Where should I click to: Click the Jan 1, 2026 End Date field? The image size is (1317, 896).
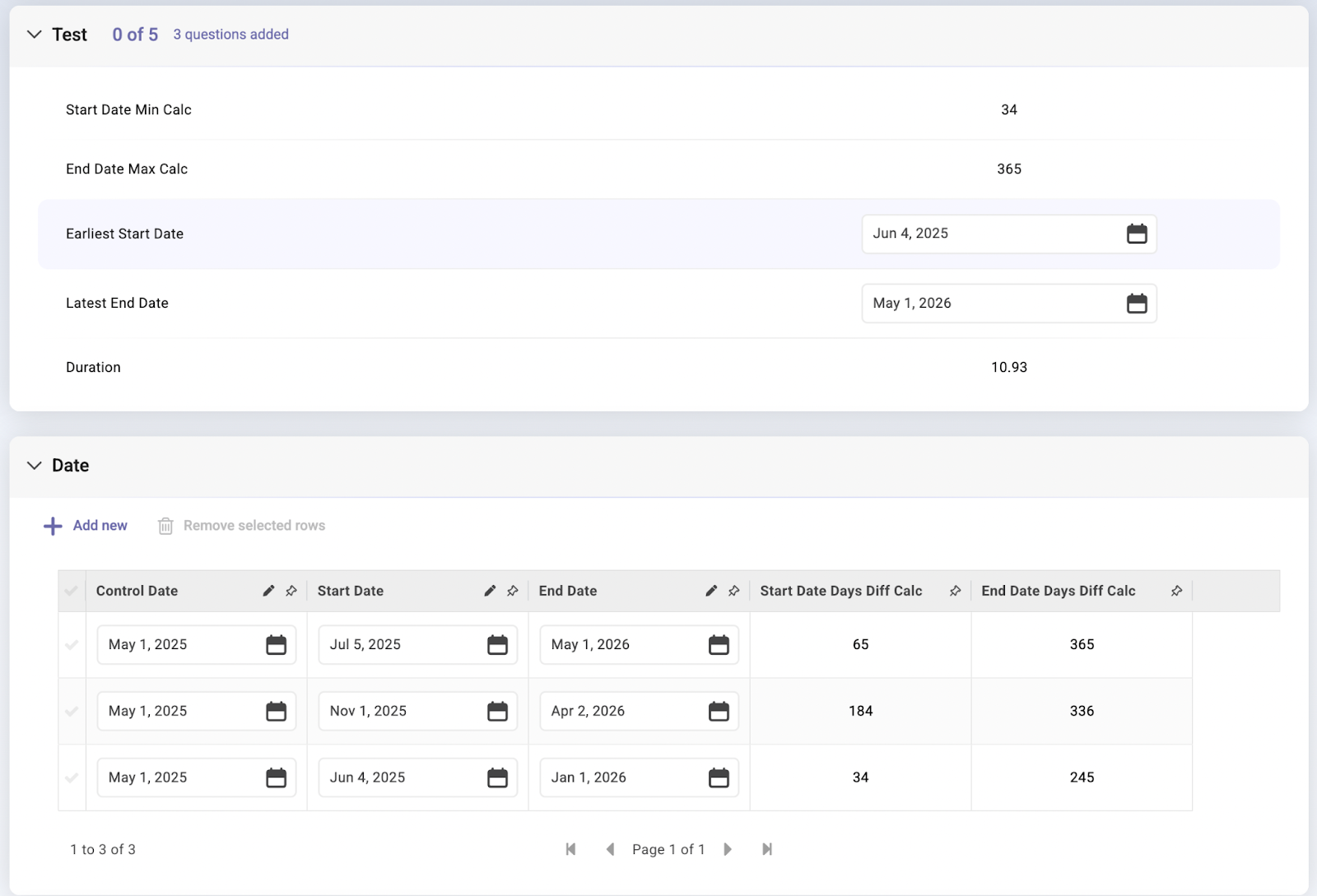pos(640,778)
